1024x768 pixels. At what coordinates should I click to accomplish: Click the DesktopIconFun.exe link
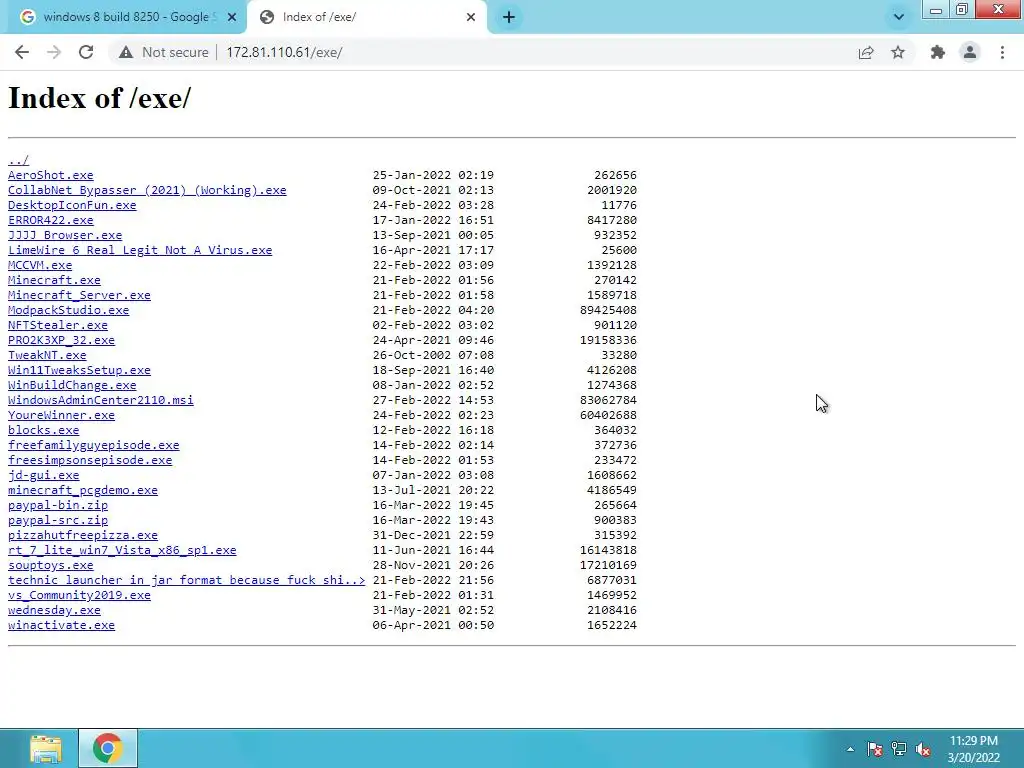click(x=72, y=205)
